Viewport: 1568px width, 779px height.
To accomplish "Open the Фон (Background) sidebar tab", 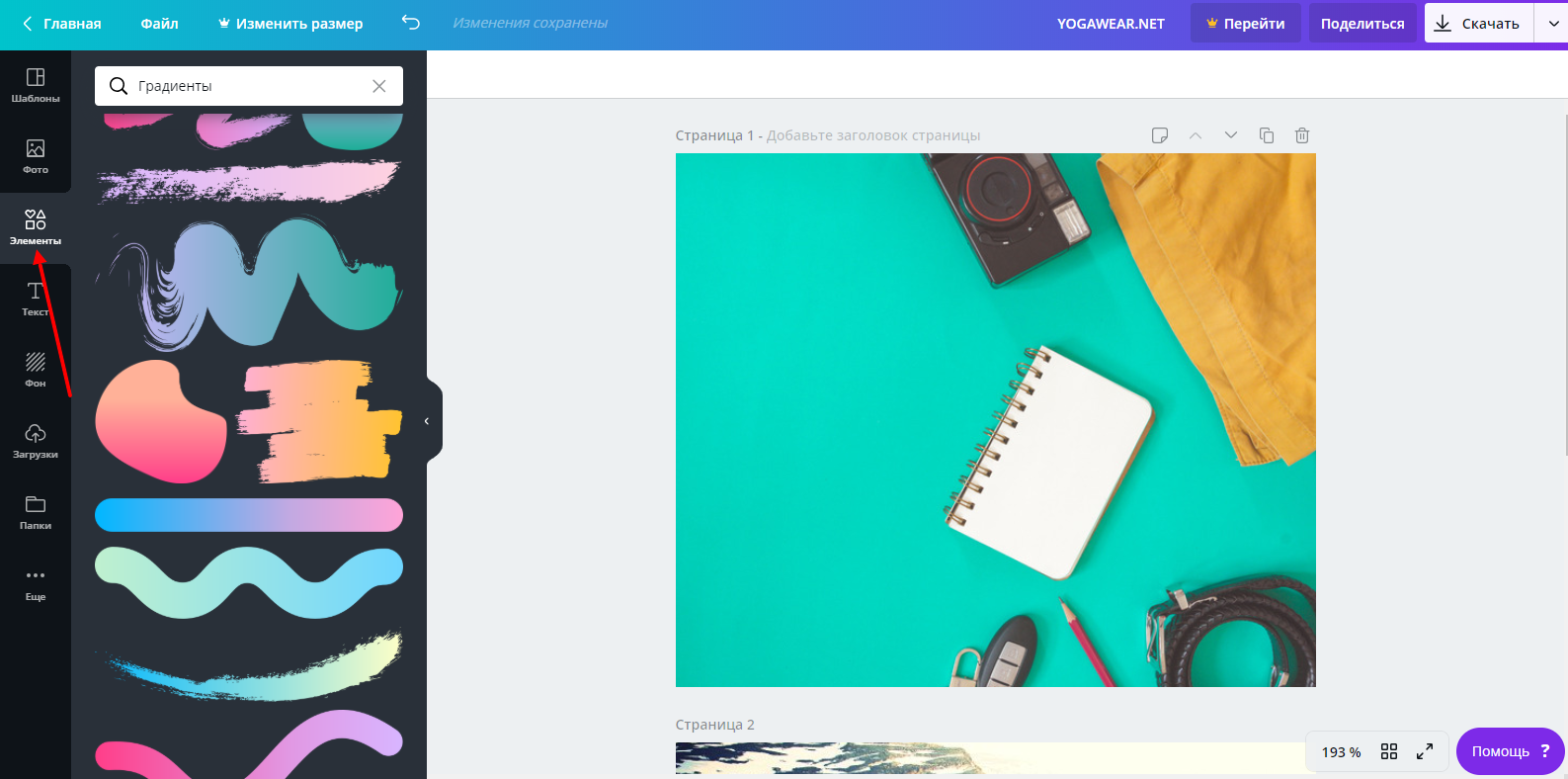I will (36, 371).
